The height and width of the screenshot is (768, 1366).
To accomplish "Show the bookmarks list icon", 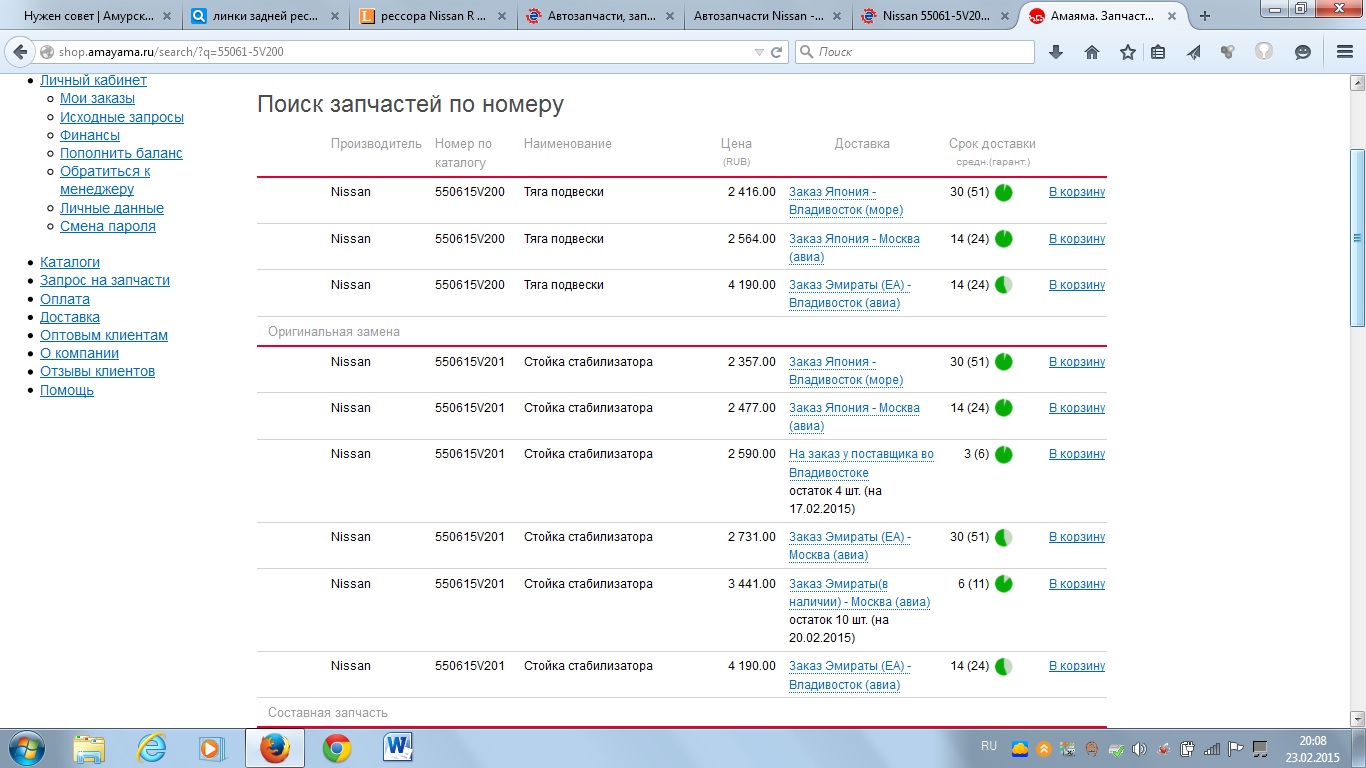I will tap(1158, 52).
